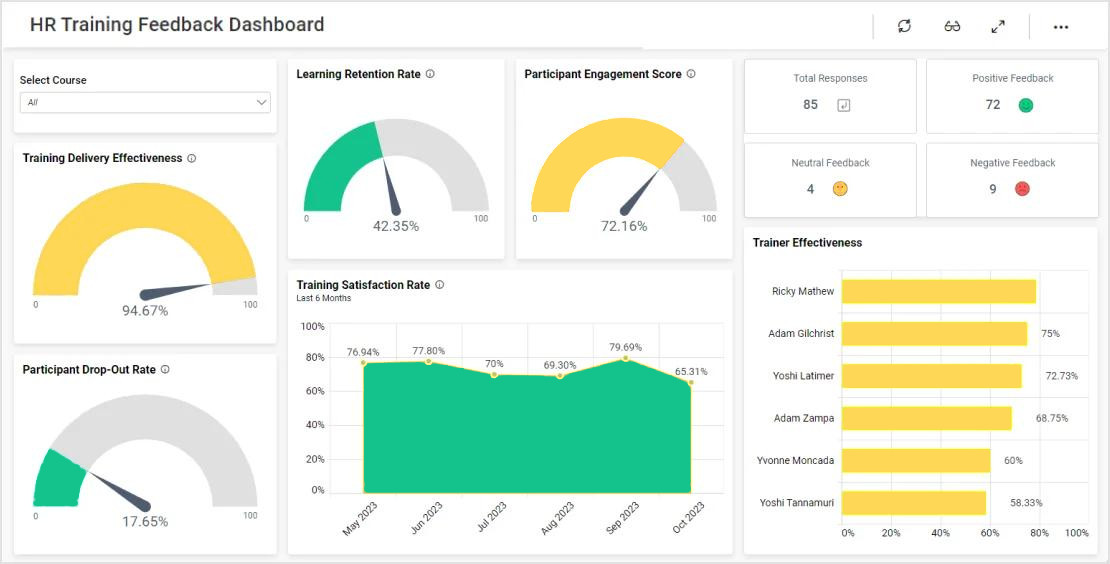Click the Neutral Feedback card

pos(830,180)
